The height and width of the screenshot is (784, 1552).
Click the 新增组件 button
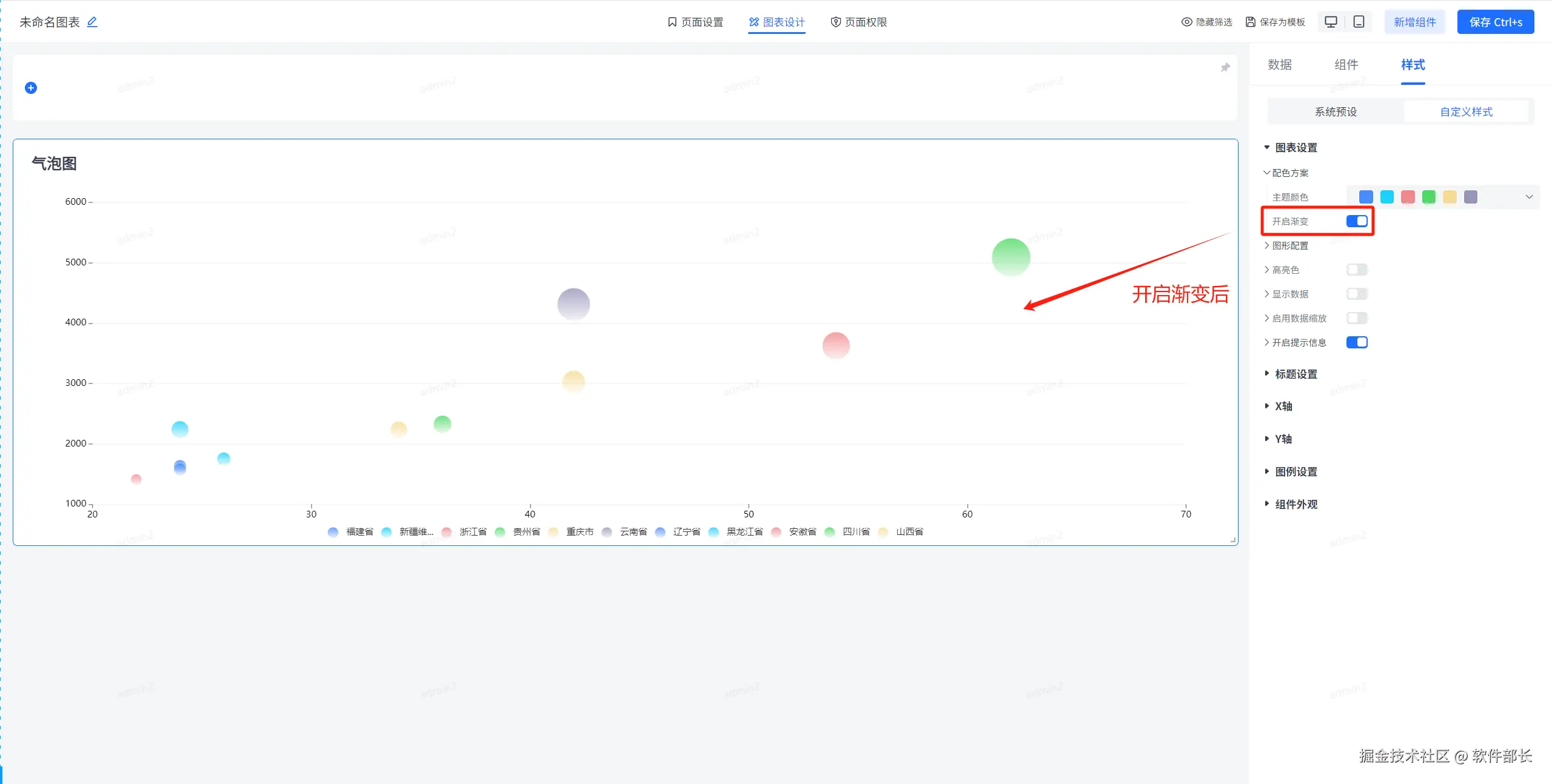tap(1414, 22)
